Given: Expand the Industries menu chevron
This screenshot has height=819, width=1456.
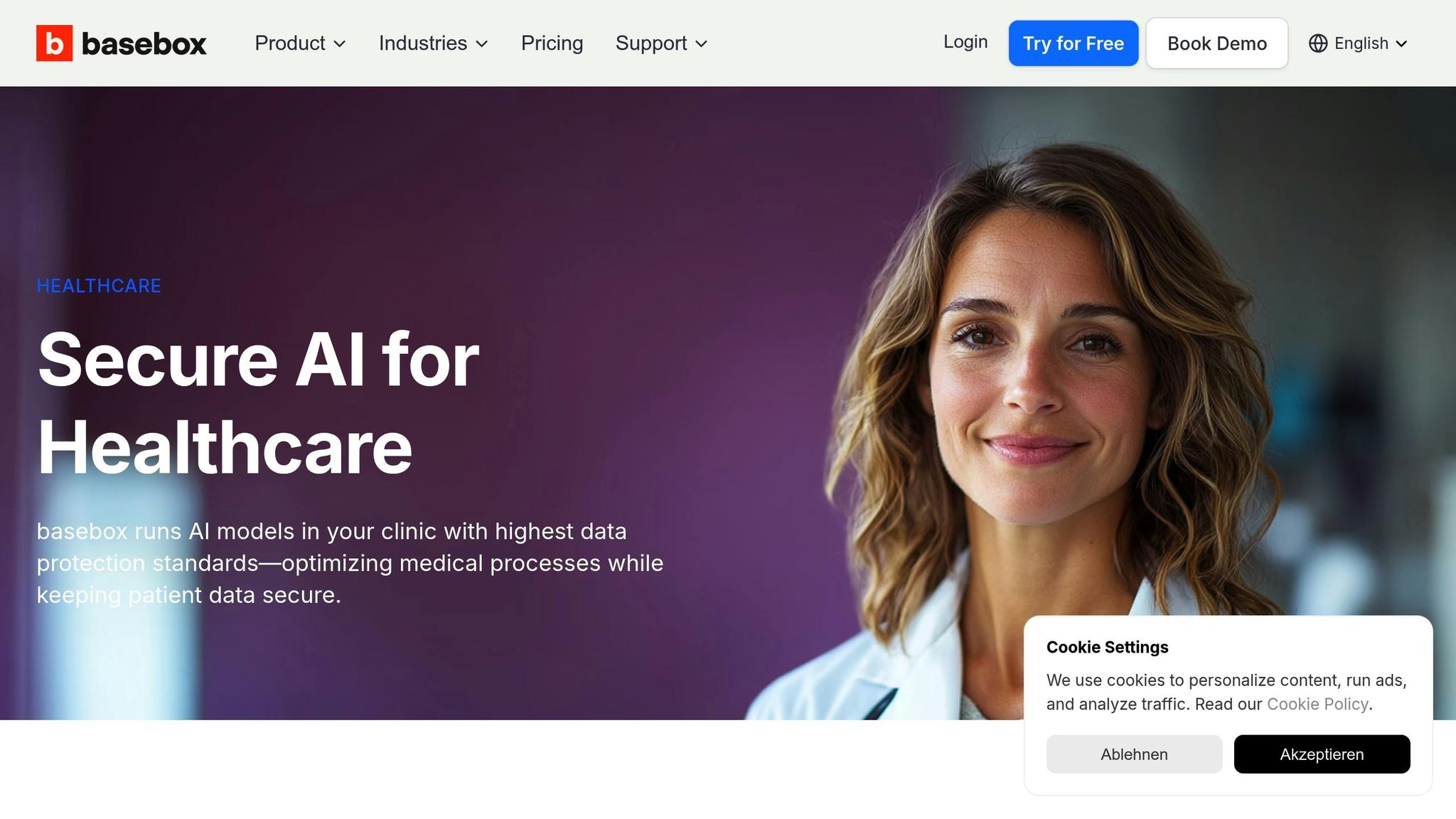Looking at the screenshot, I should coord(482,44).
